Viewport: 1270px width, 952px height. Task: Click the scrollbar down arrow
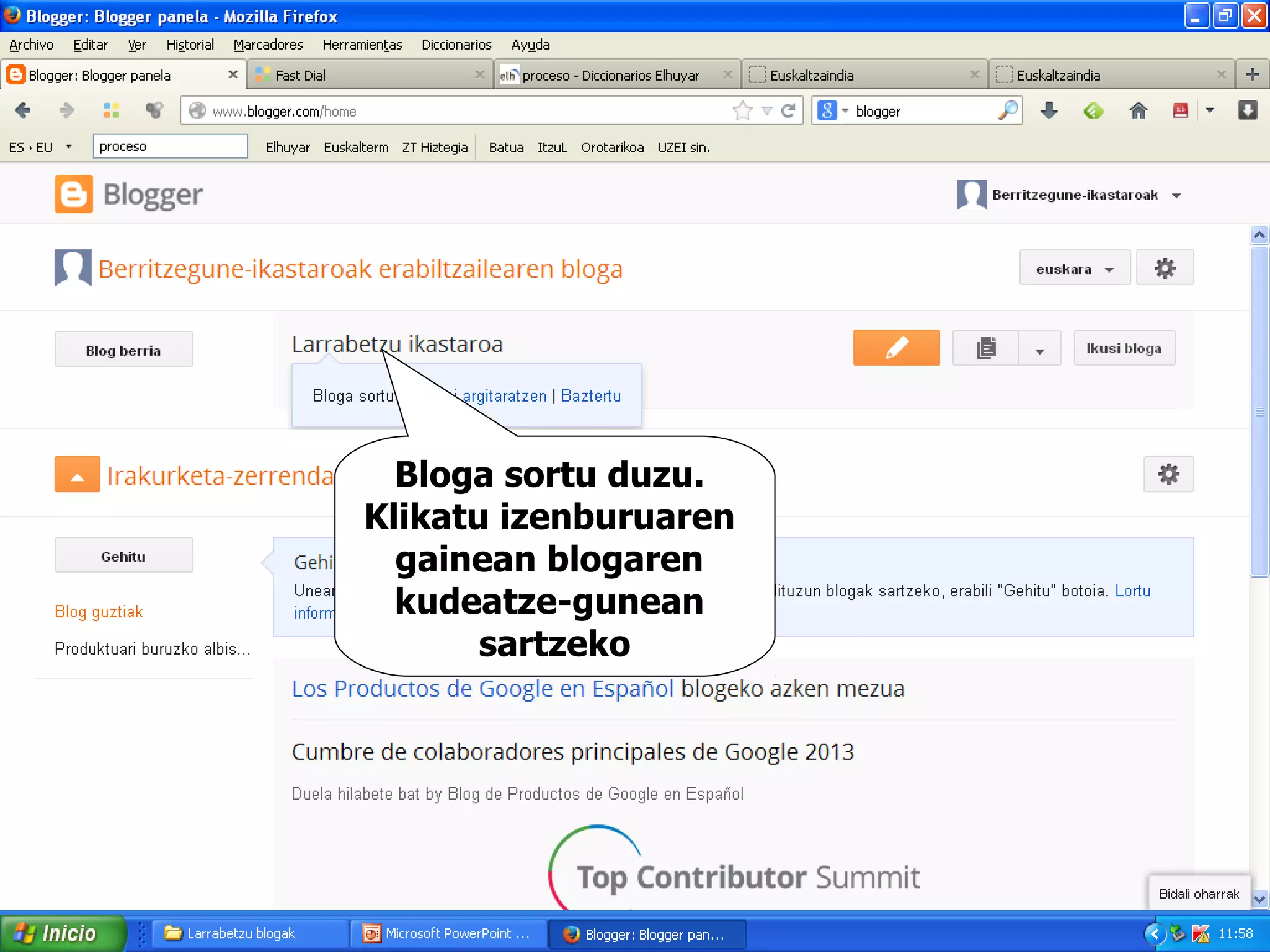tap(1259, 899)
